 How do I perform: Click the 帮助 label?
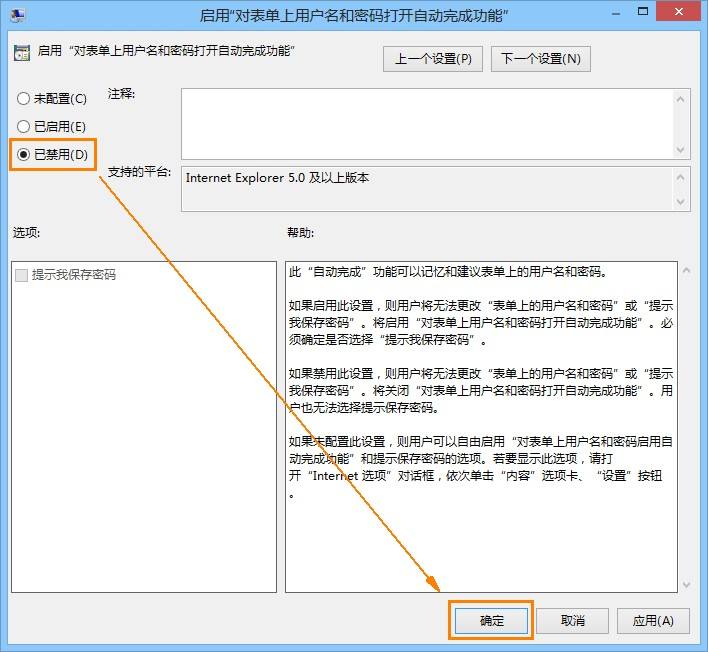[300, 233]
